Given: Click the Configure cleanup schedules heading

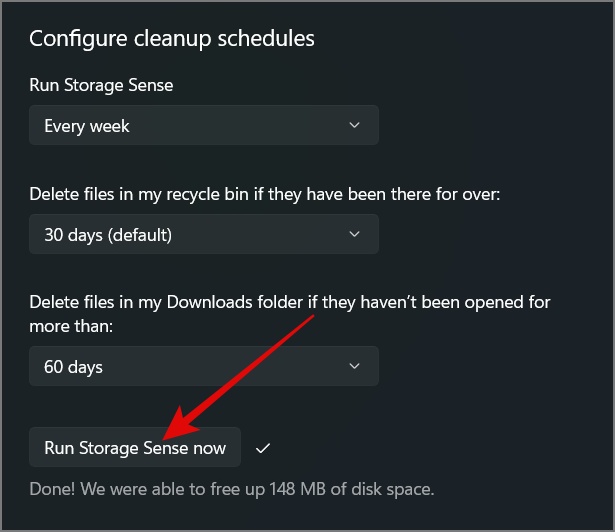Looking at the screenshot, I should 171,39.
